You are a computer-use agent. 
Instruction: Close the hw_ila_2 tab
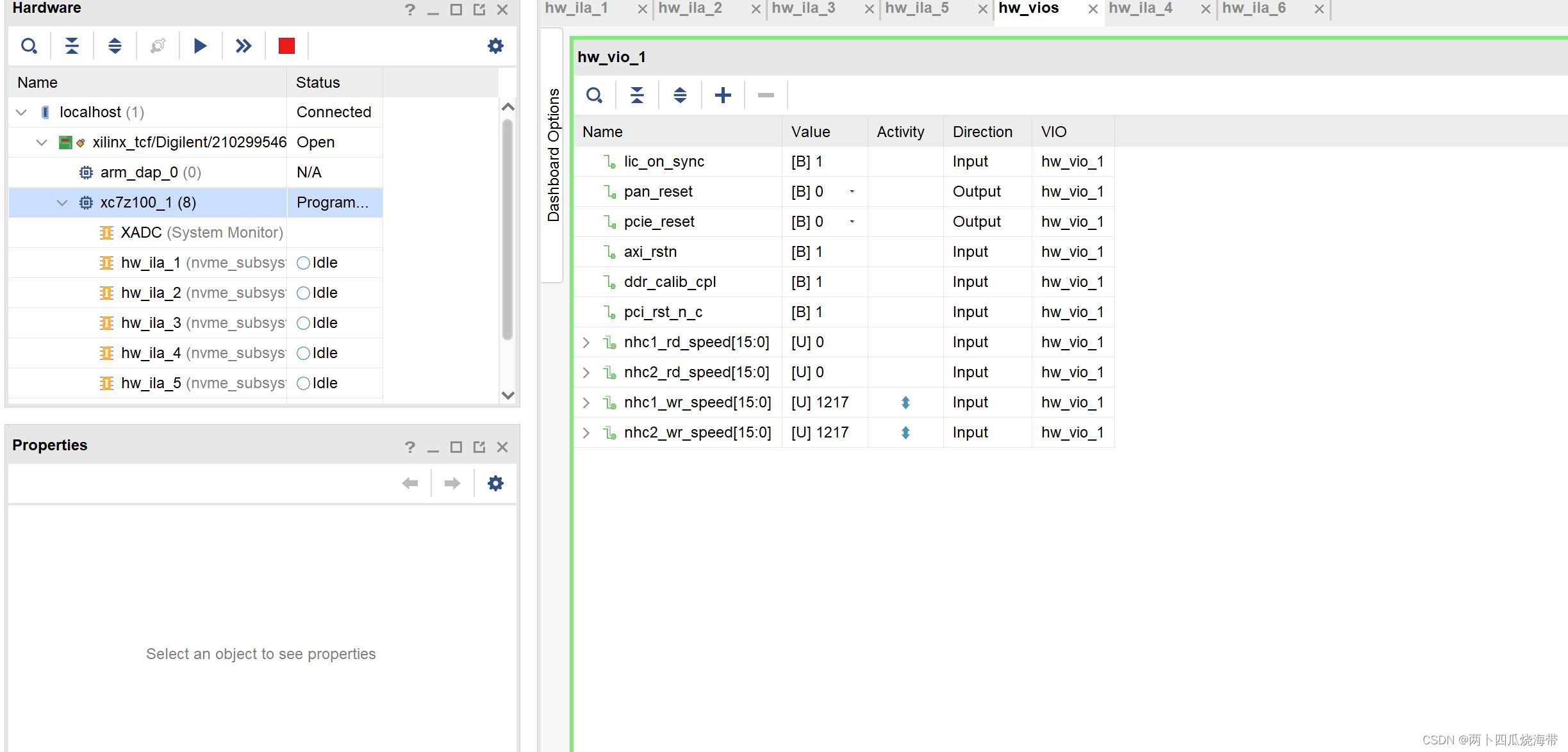(756, 9)
